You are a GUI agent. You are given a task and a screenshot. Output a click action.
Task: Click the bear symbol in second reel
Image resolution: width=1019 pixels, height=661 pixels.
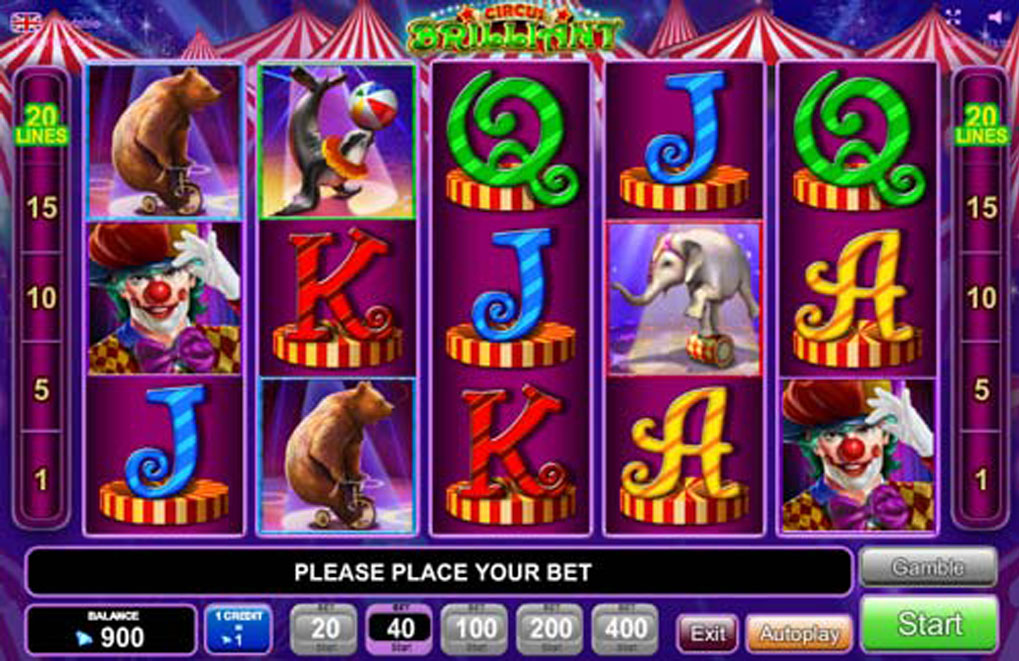pyautogui.click(x=337, y=456)
